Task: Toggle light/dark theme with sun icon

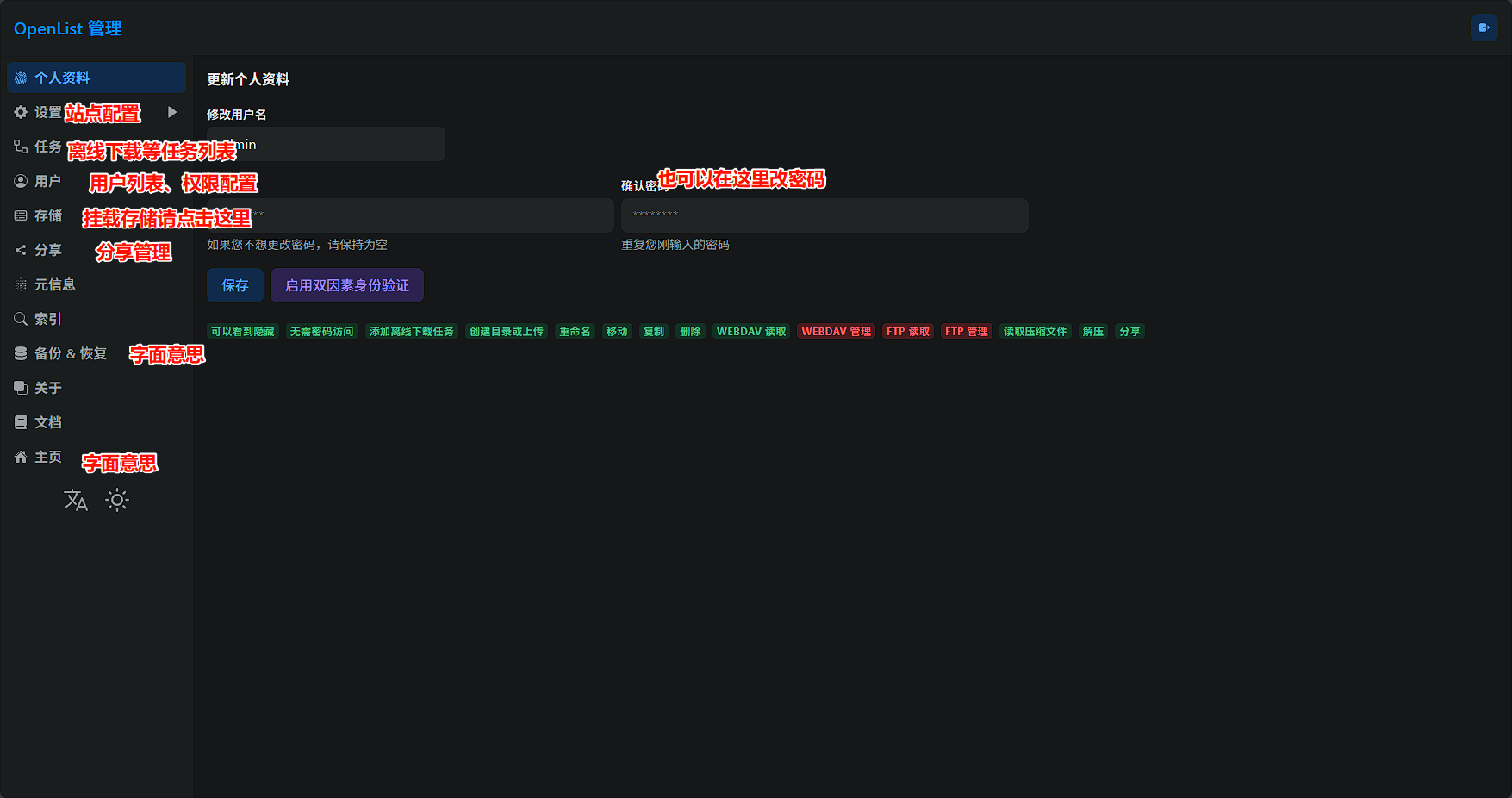Action: tap(117, 501)
